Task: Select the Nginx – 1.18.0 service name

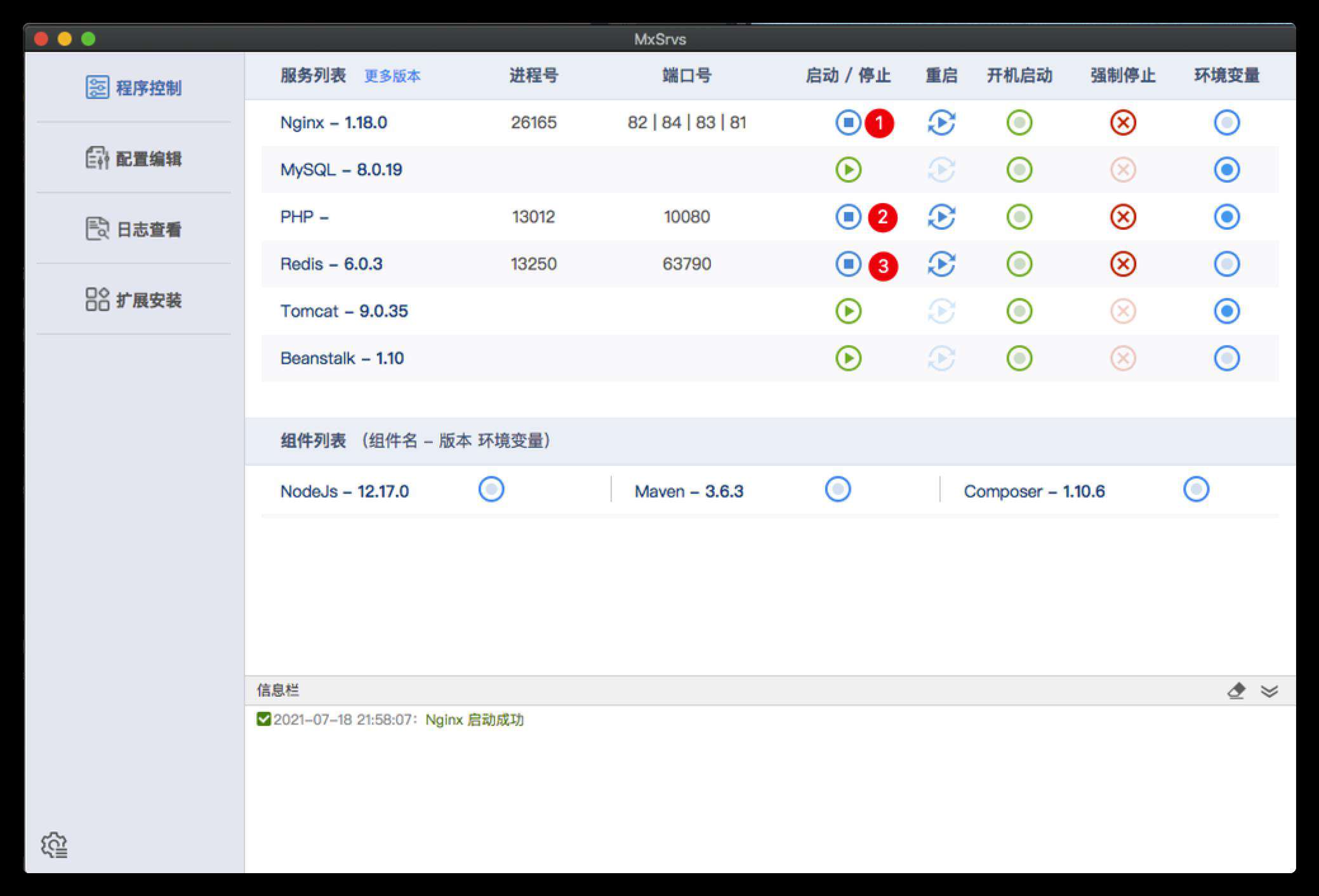Action: pyautogui.click(x=334, y=122)
